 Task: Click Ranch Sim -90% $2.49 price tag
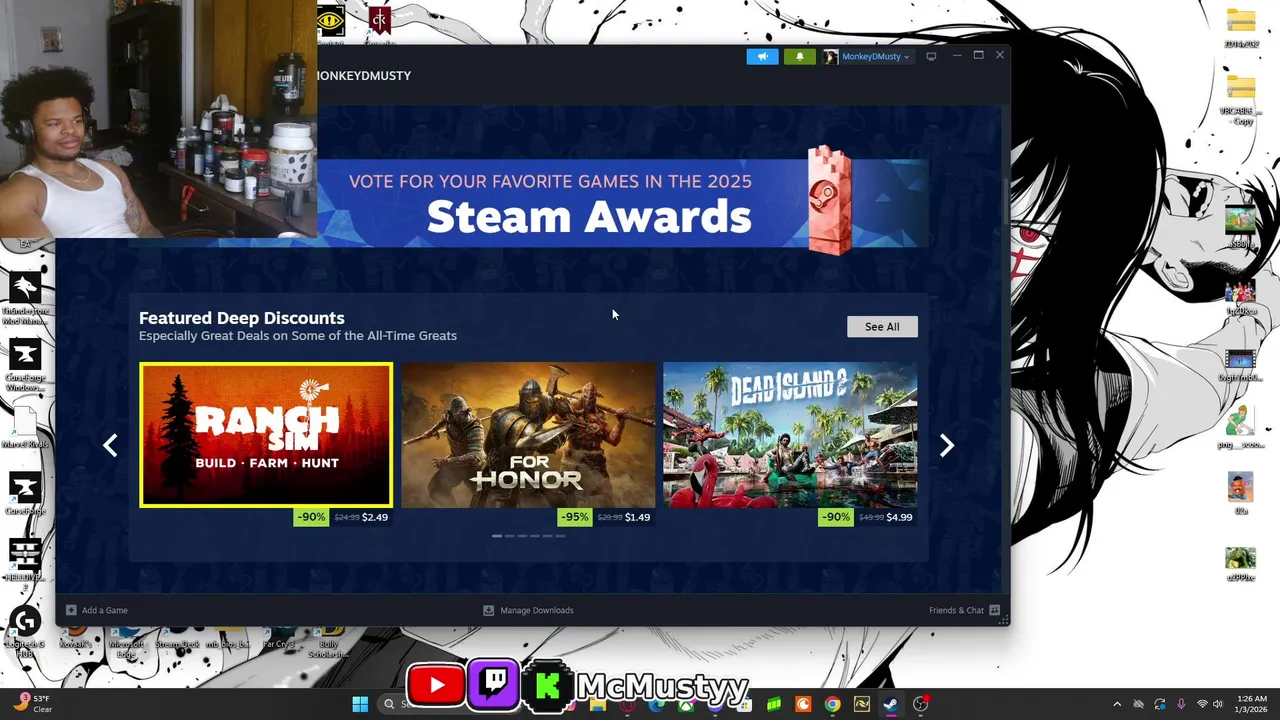(342, 517)
